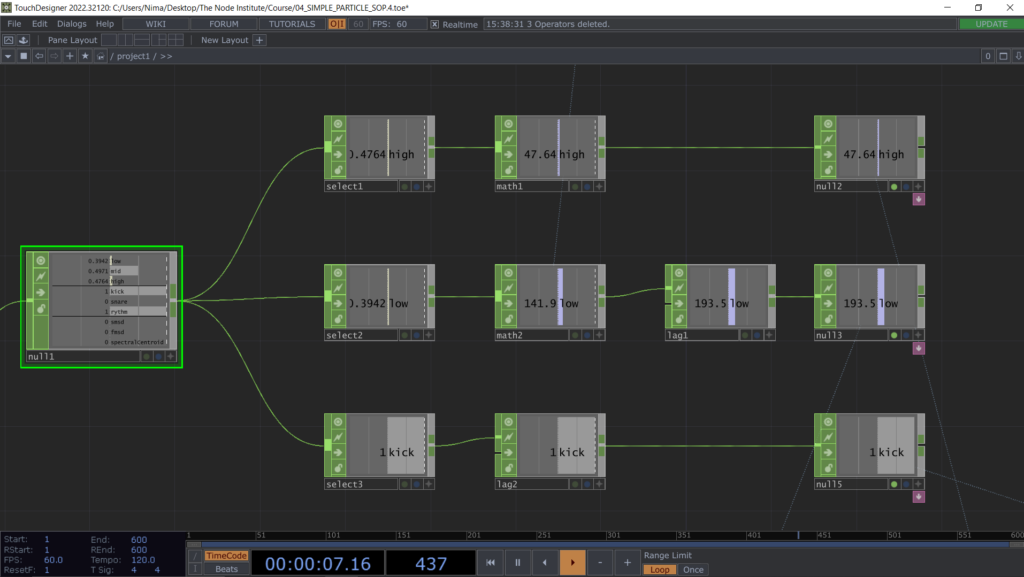Select the three pane layout preset
This screenshot has width=1024, height=577.
point(159,40)
